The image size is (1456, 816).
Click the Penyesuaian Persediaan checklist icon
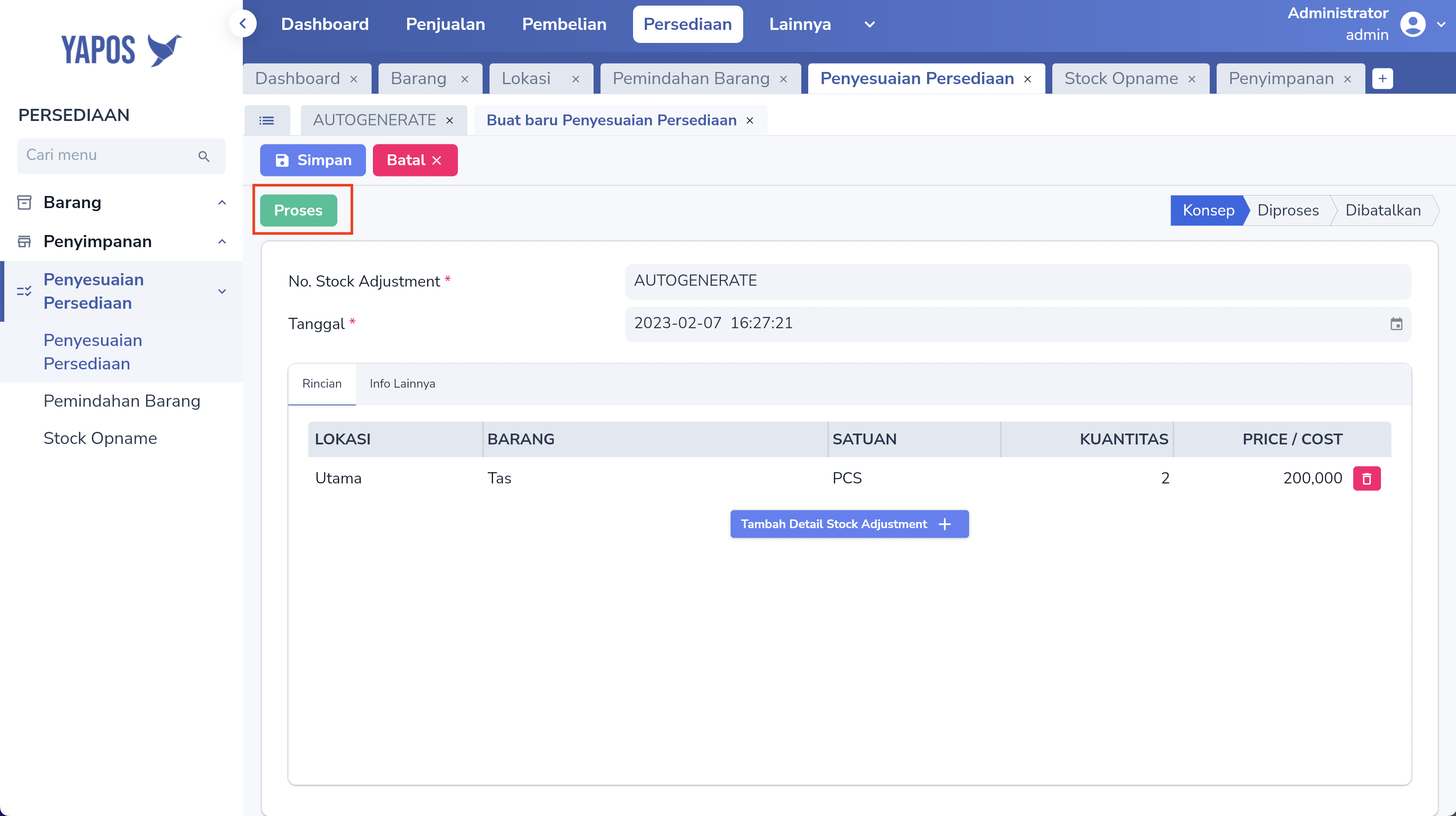24,291
